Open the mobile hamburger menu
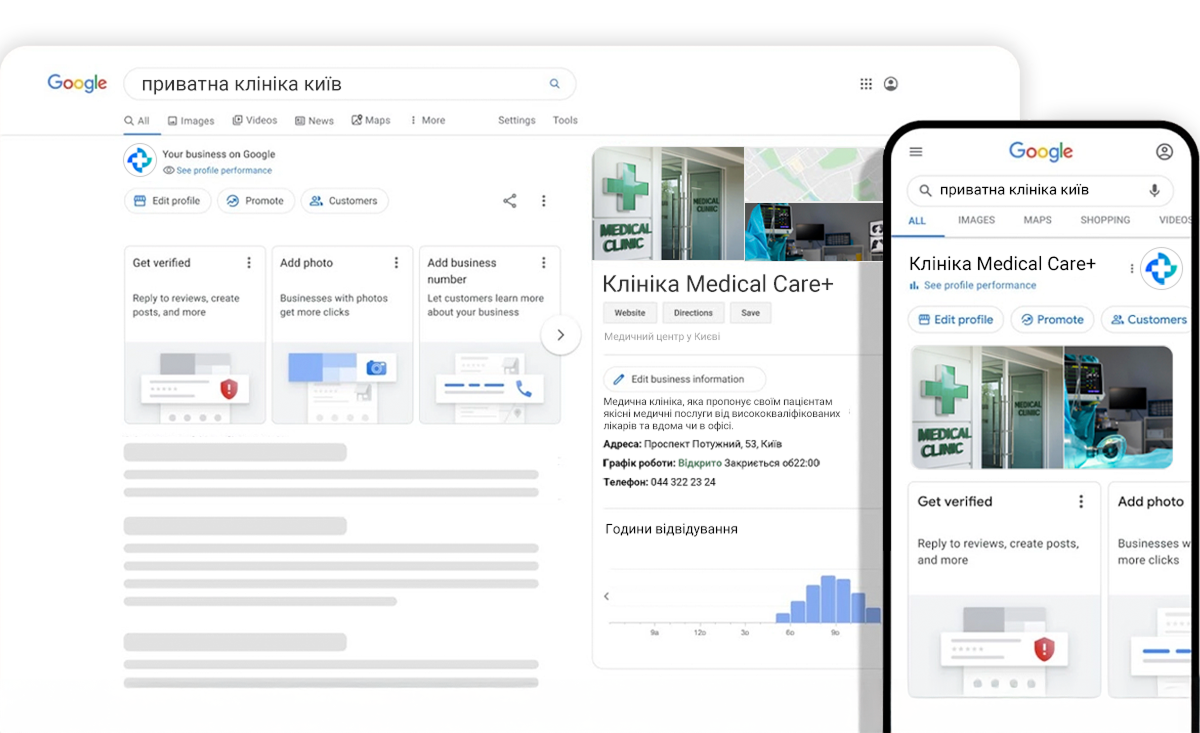Image resolution: width=1200 pixels, height=733 pixels. click(x=916, y=152)
